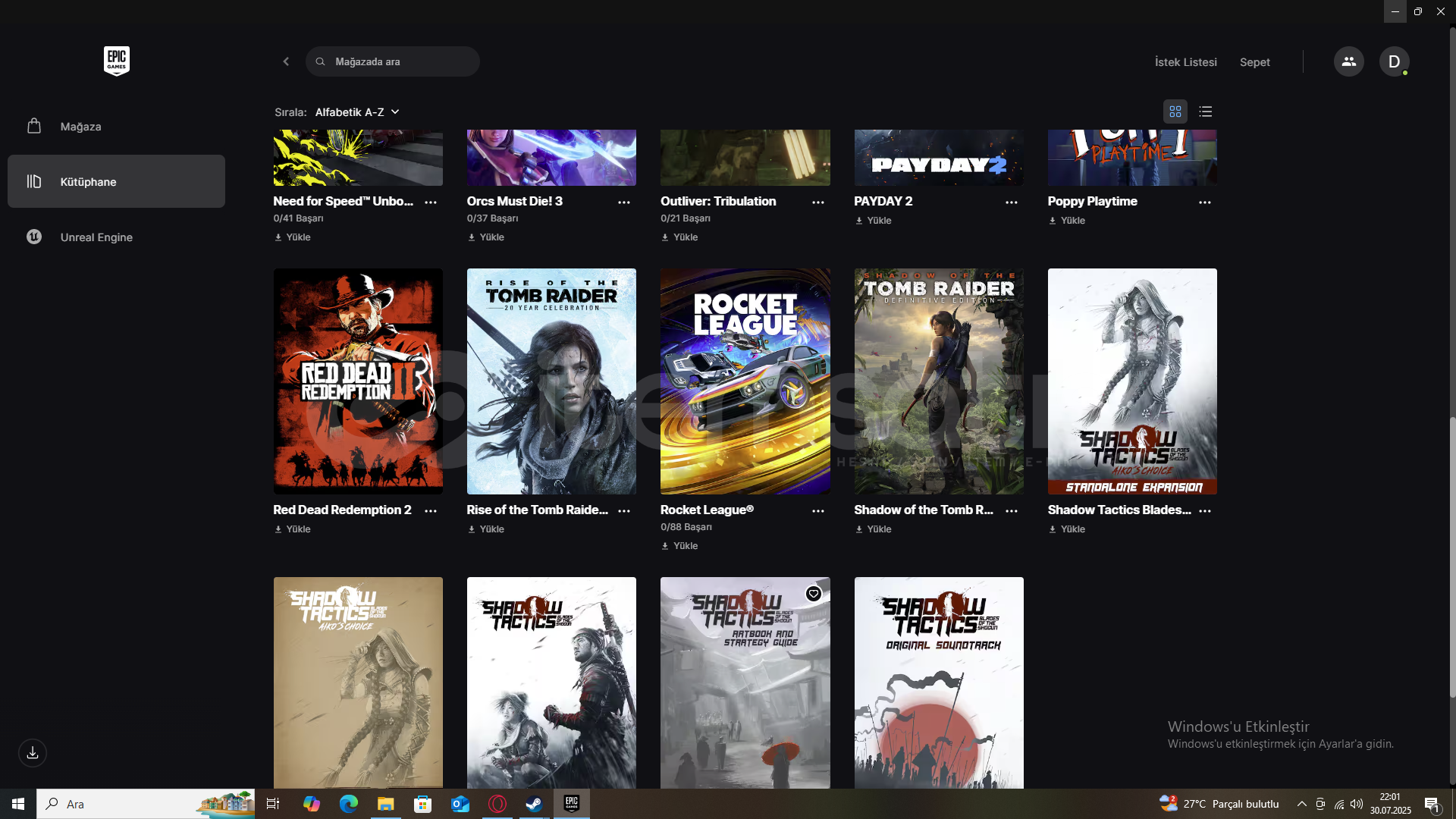Click Yükle under Outliver: Tribulation

tap(679, 237)
